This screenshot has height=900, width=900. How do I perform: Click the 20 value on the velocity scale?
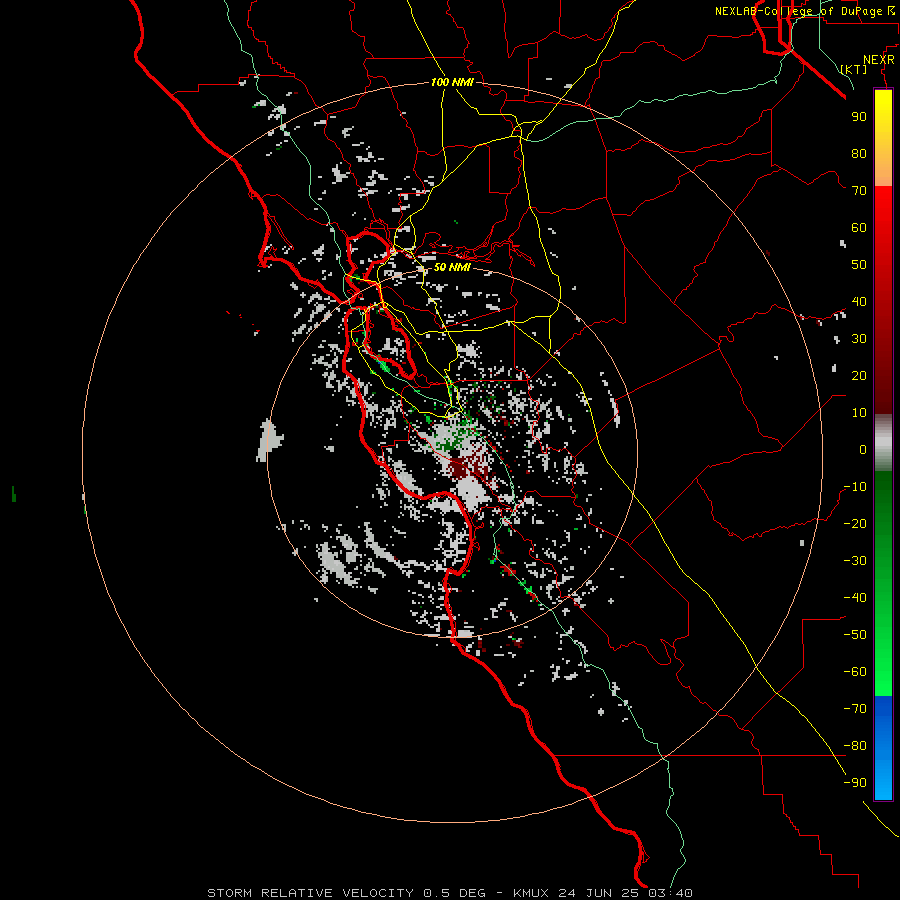pos(859,375)
